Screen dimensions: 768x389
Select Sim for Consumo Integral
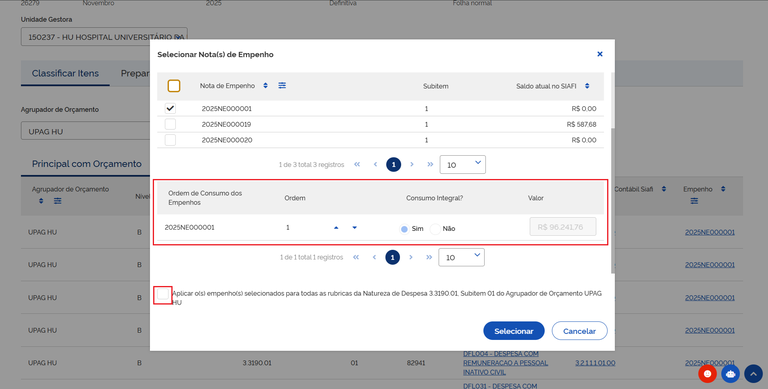coord(404,229)
